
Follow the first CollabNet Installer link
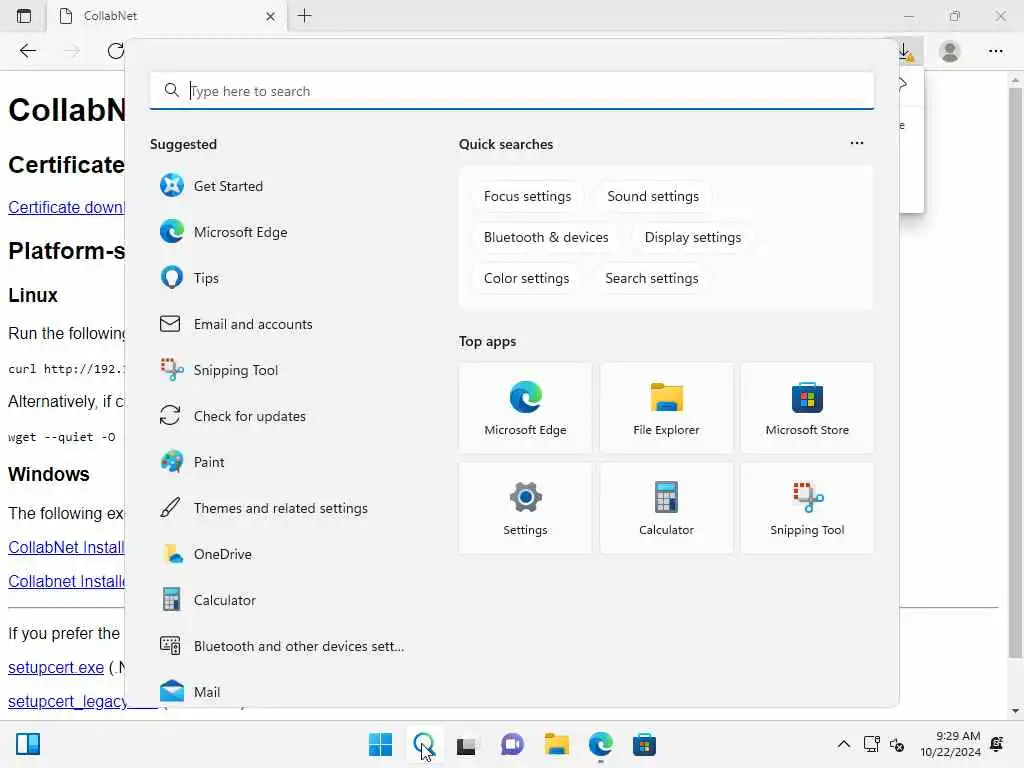[66, 548]
